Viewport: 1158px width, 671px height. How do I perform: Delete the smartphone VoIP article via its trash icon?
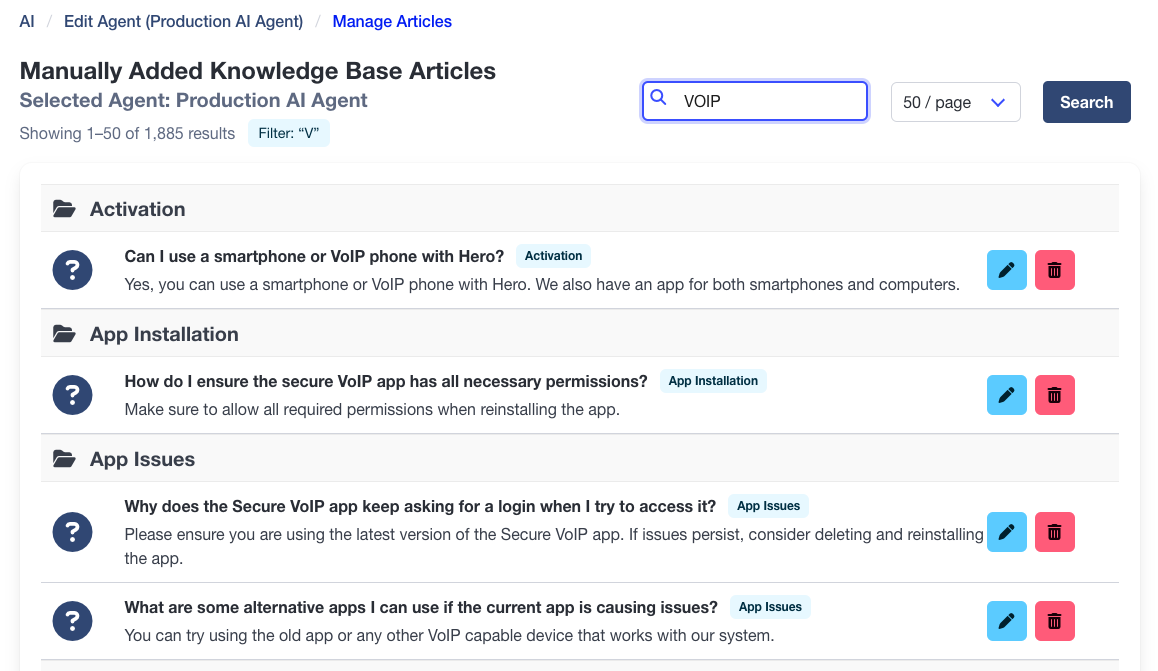tap(1055, 269)
